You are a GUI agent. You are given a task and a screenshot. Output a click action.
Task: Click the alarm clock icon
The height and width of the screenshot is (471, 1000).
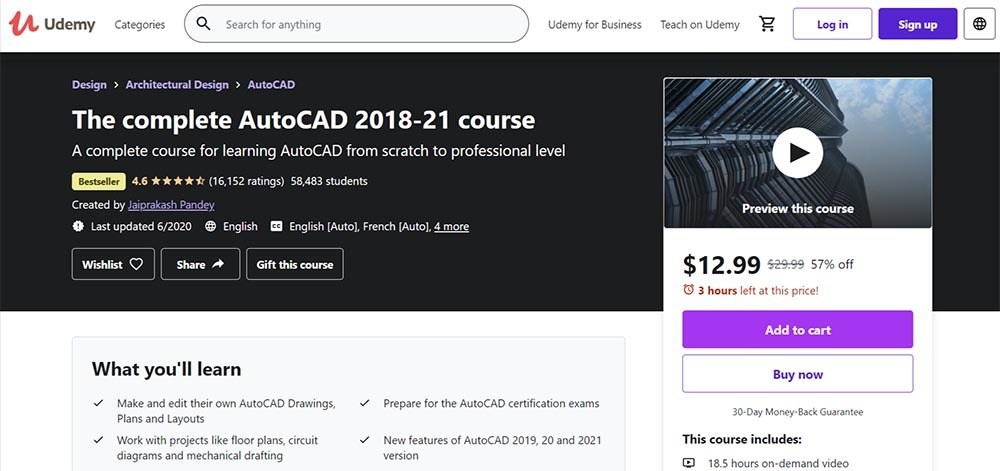tap(688, 290)
